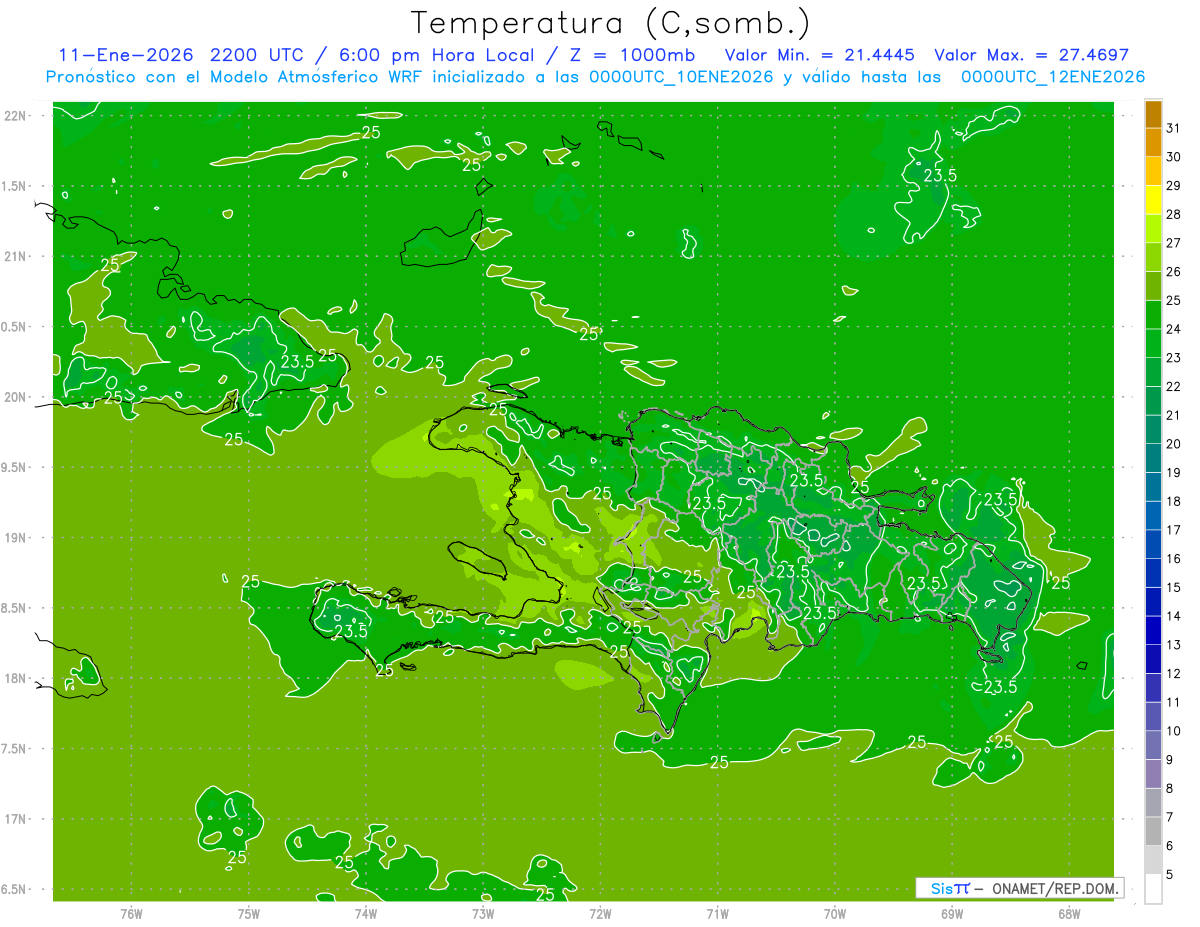Click the '70W' longitude label
The height and width of the screenshot is (927, 1200).
tap(835, 915)
